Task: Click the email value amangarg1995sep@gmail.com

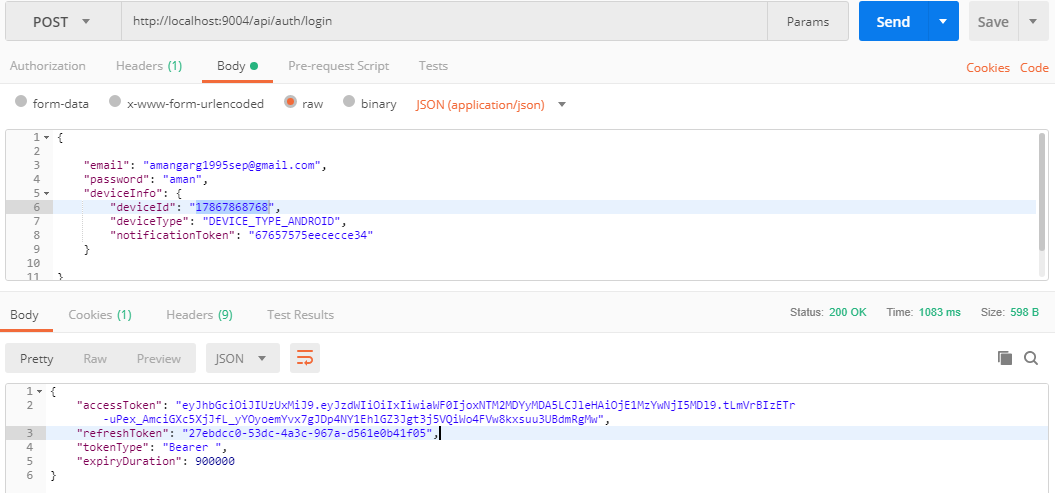Action: [234, 165]
